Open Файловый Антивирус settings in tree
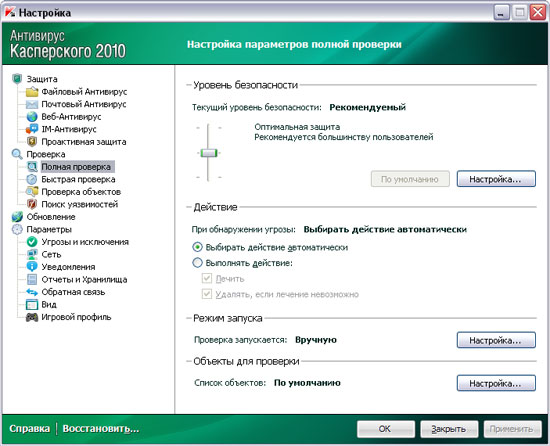The width and height of the screenshot is (550, 446). pyautogui.click(x=84, y=92)
